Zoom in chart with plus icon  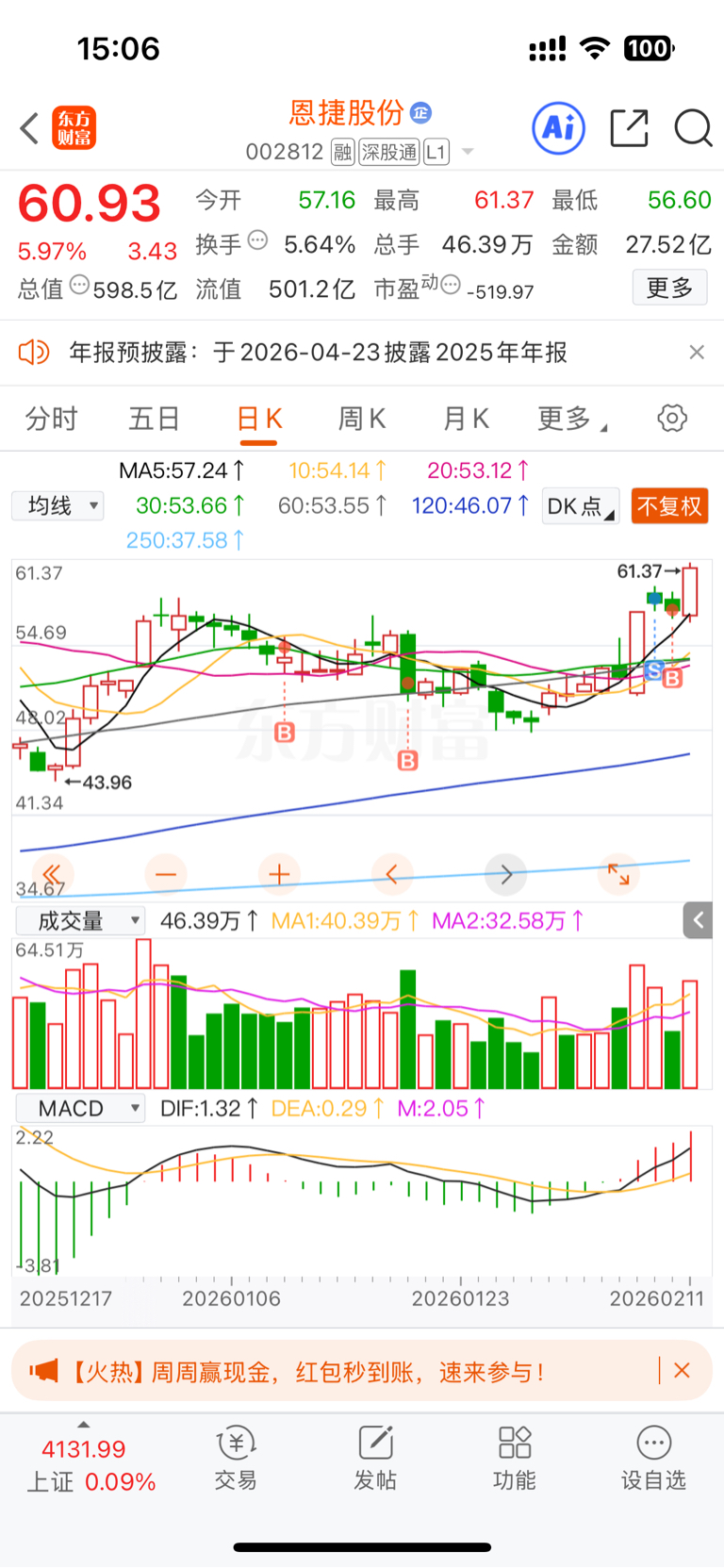coord(279,874)
